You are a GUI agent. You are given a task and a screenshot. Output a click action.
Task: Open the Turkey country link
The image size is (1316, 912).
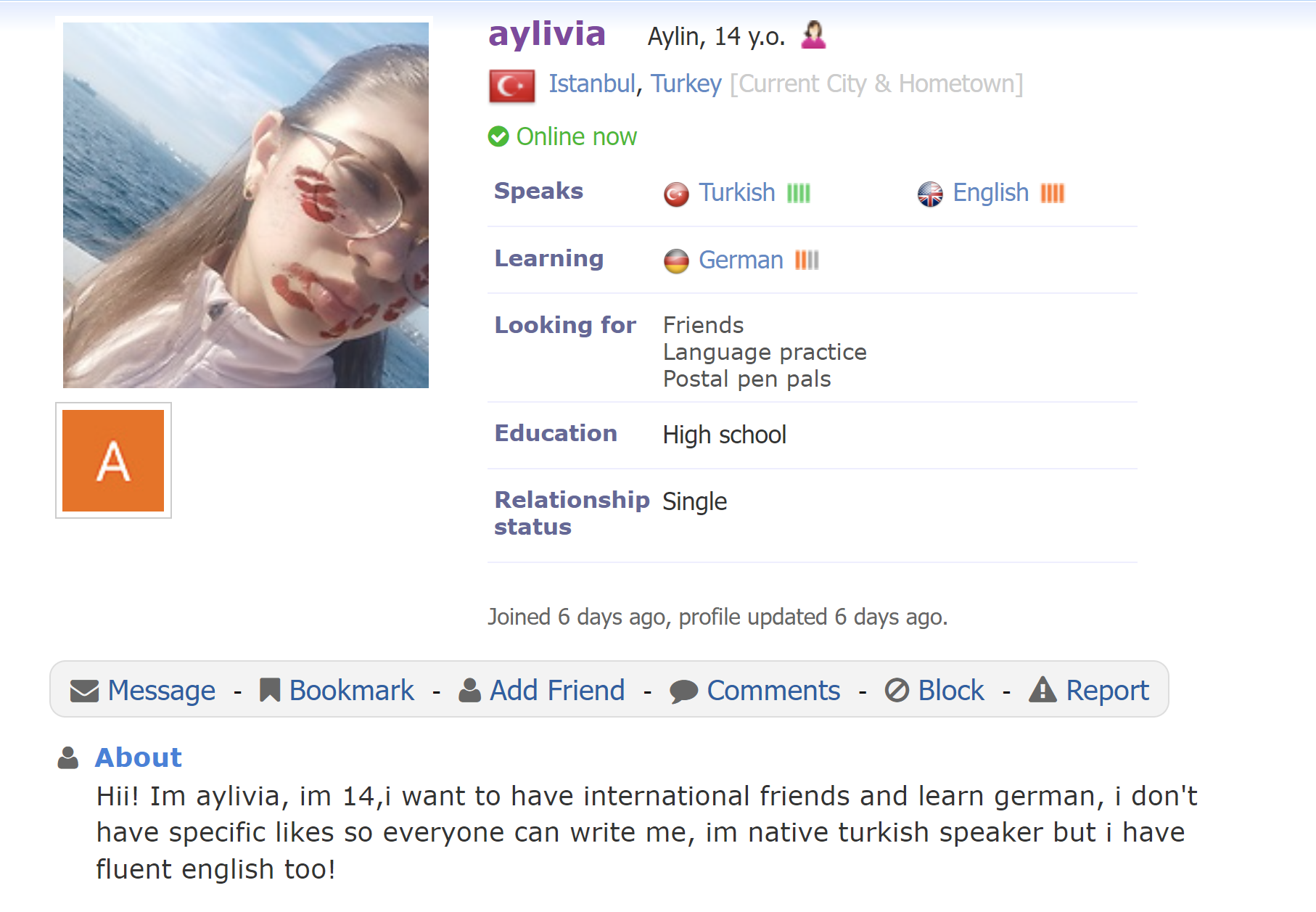pos(686,84)
